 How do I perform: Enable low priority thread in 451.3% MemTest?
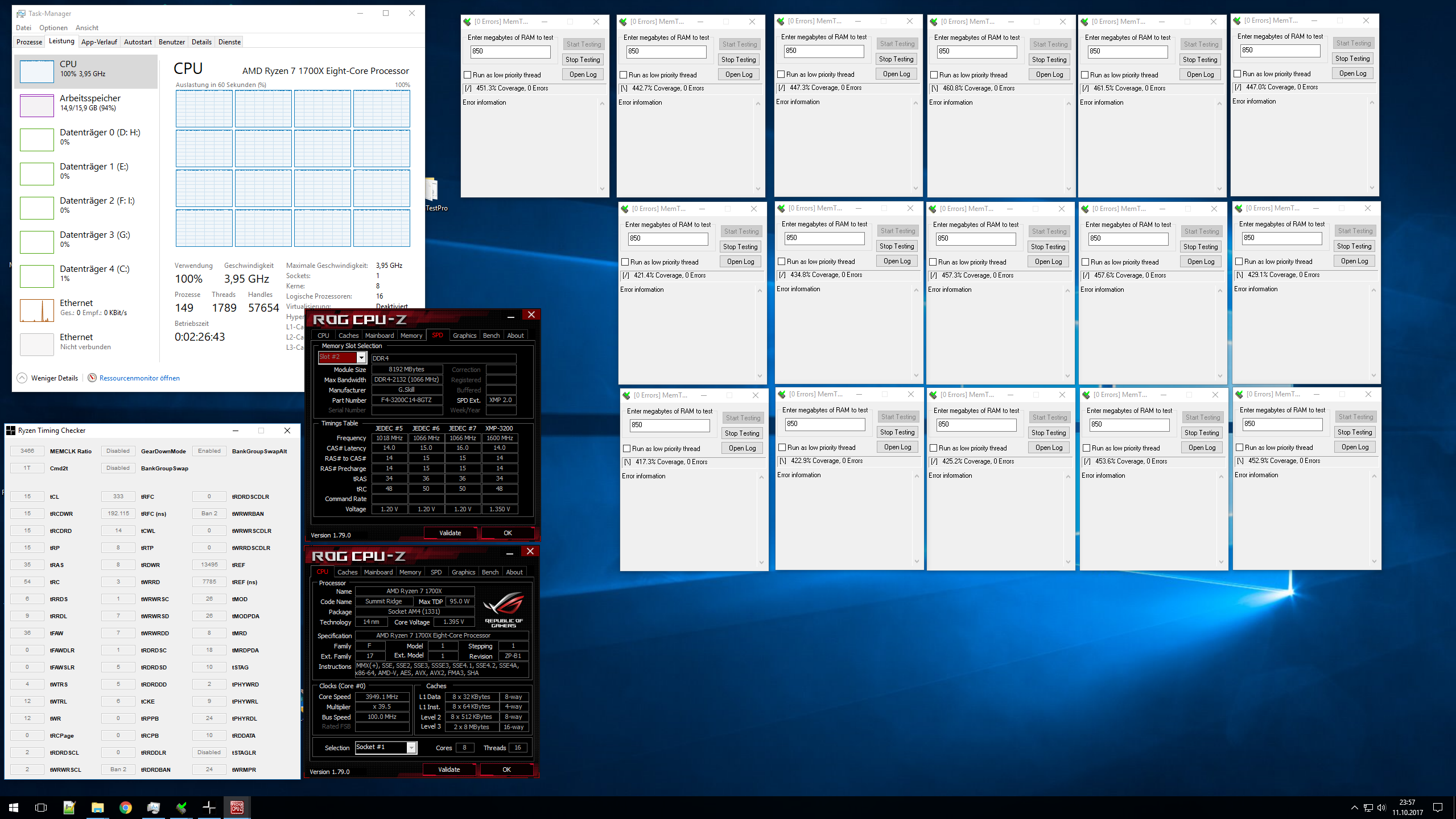tap(468, 75)
